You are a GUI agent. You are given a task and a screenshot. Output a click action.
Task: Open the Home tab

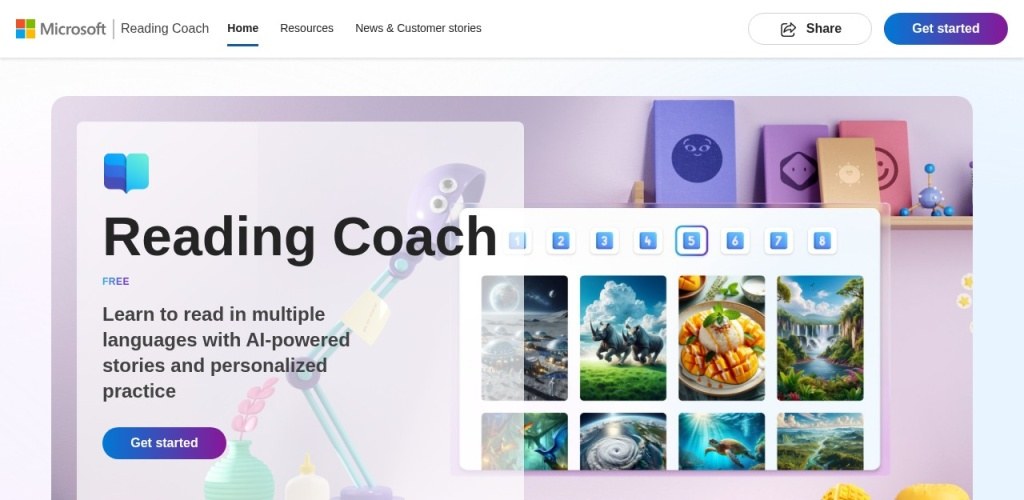coord(243,28)
